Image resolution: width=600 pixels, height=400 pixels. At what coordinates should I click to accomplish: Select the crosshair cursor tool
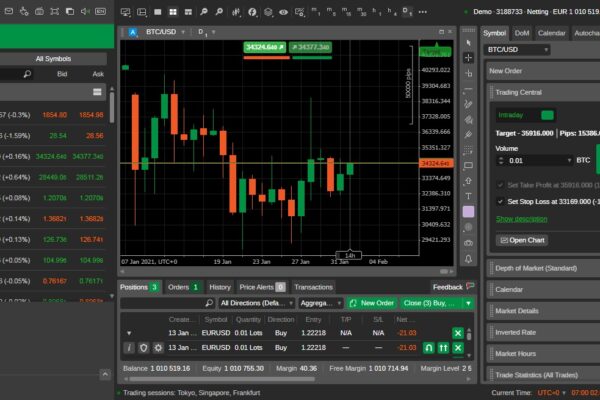point(468,58)
